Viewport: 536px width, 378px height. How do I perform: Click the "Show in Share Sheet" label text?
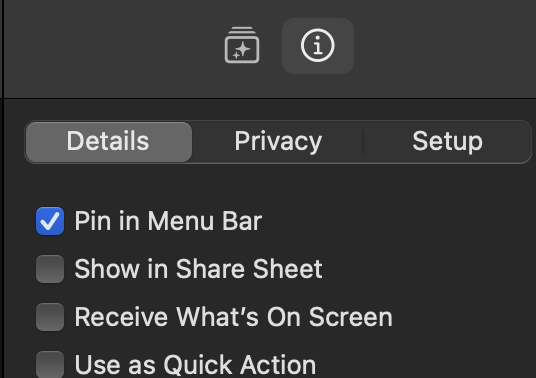coord(198,269)
